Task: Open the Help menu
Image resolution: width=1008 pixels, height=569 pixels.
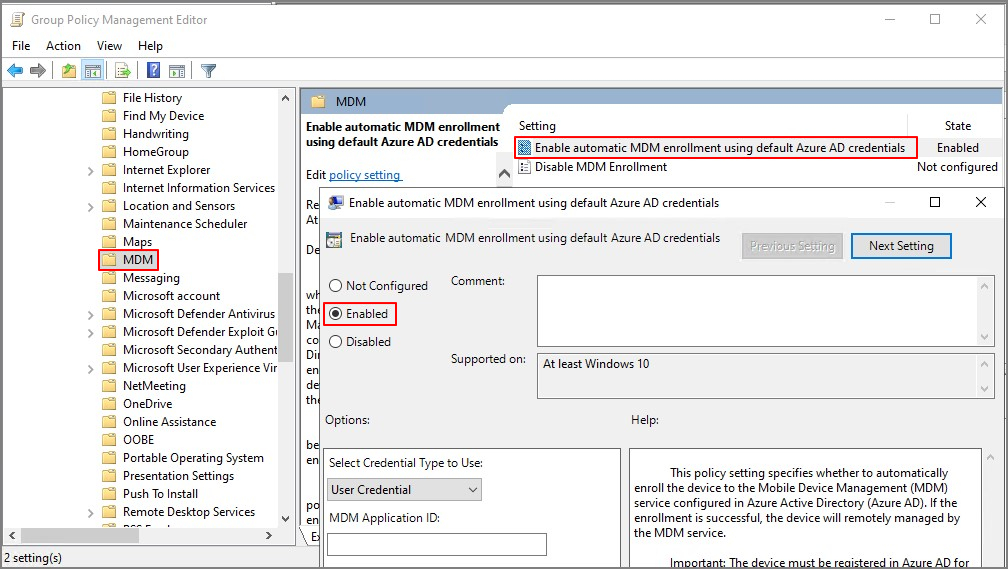Action: [x=150, y=46]
